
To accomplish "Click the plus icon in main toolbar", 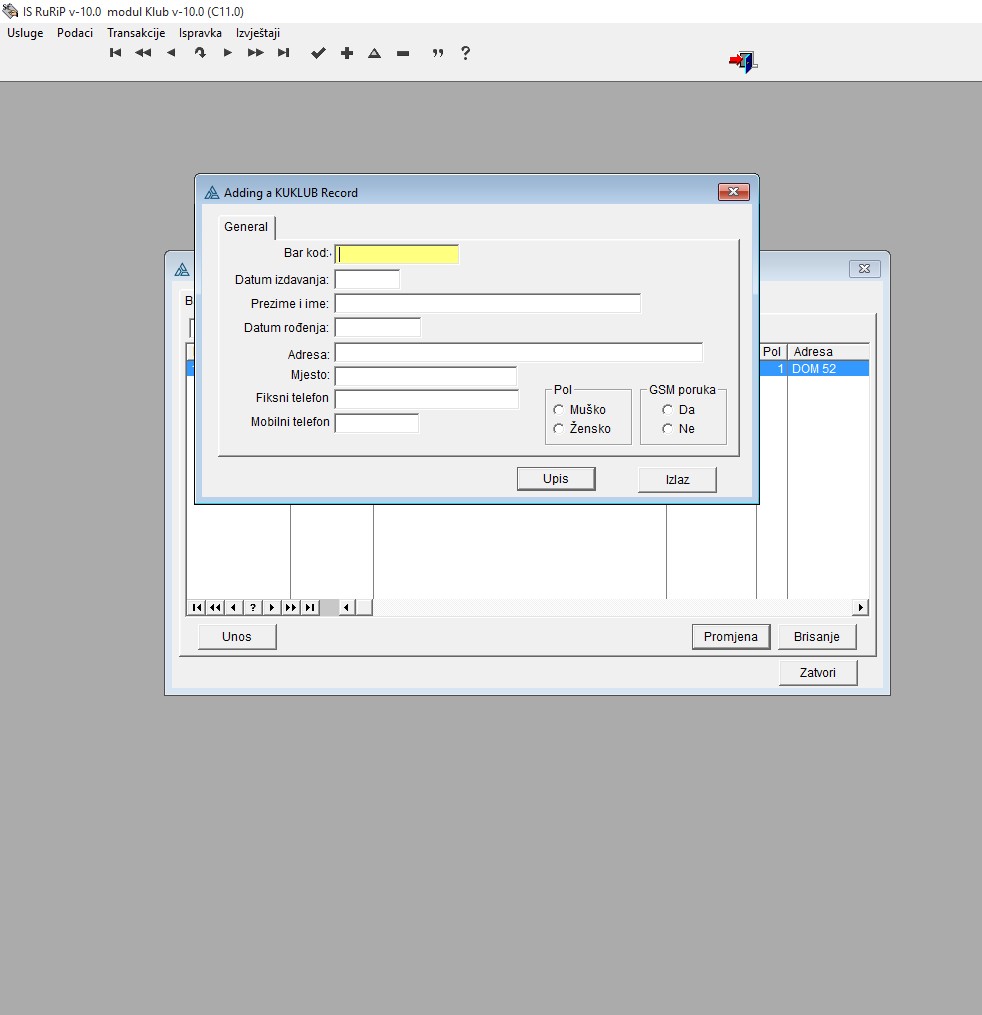I will pyautogui.click(x=347, y=53).
